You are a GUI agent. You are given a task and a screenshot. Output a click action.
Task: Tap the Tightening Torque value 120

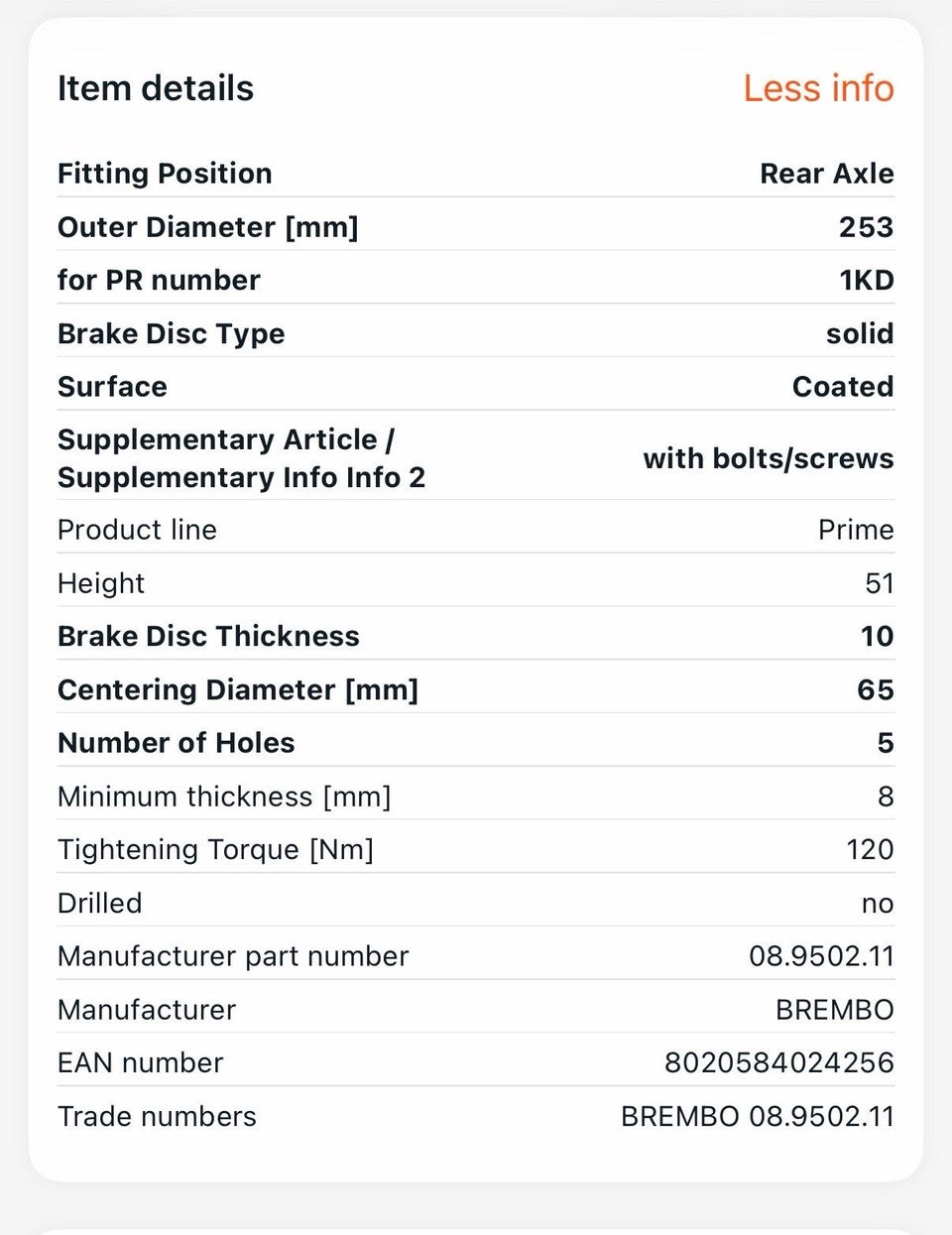pos(870,850)
